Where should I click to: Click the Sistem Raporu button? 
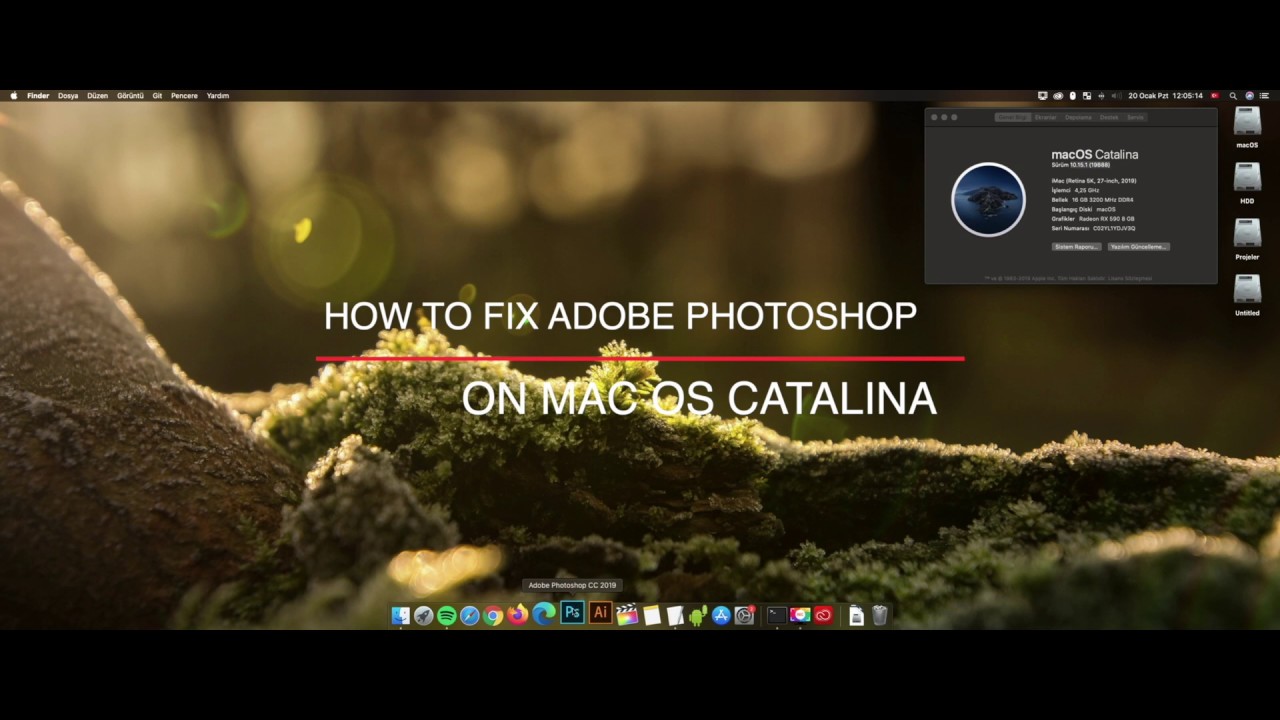pyautogui.click(x=1076, y=246)
